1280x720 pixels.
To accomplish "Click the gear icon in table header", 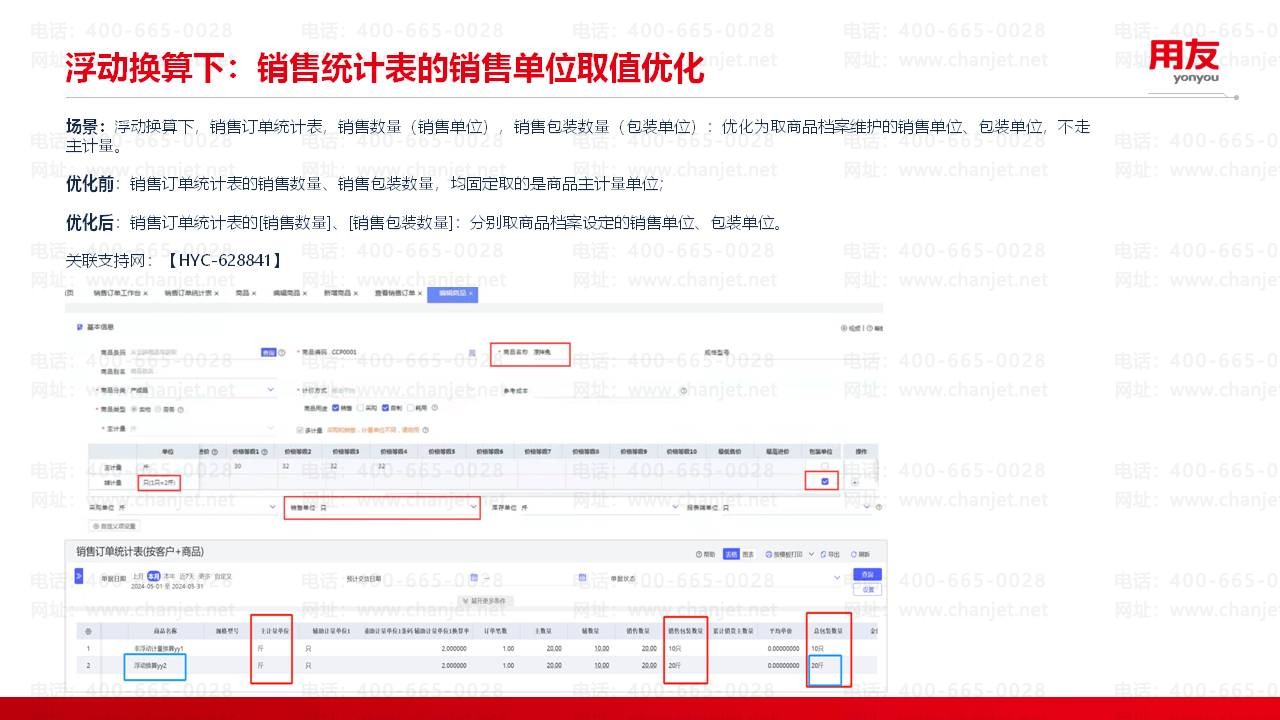I will tap(88, 631).
